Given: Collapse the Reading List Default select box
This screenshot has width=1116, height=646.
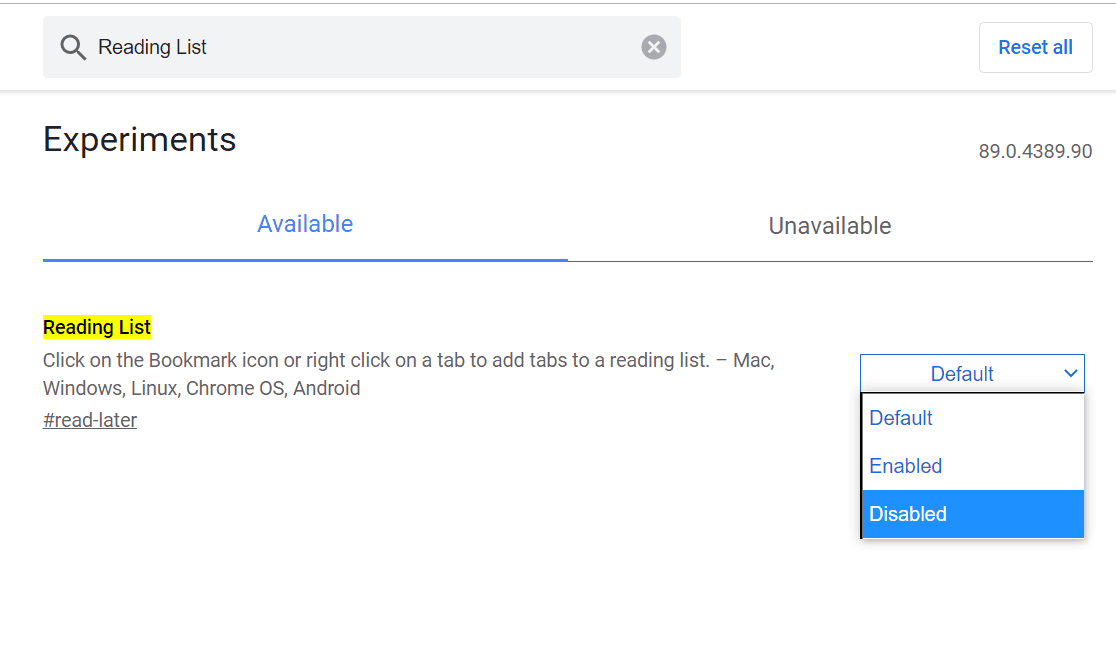Looking at the screenshot, I should coord(972,374).
